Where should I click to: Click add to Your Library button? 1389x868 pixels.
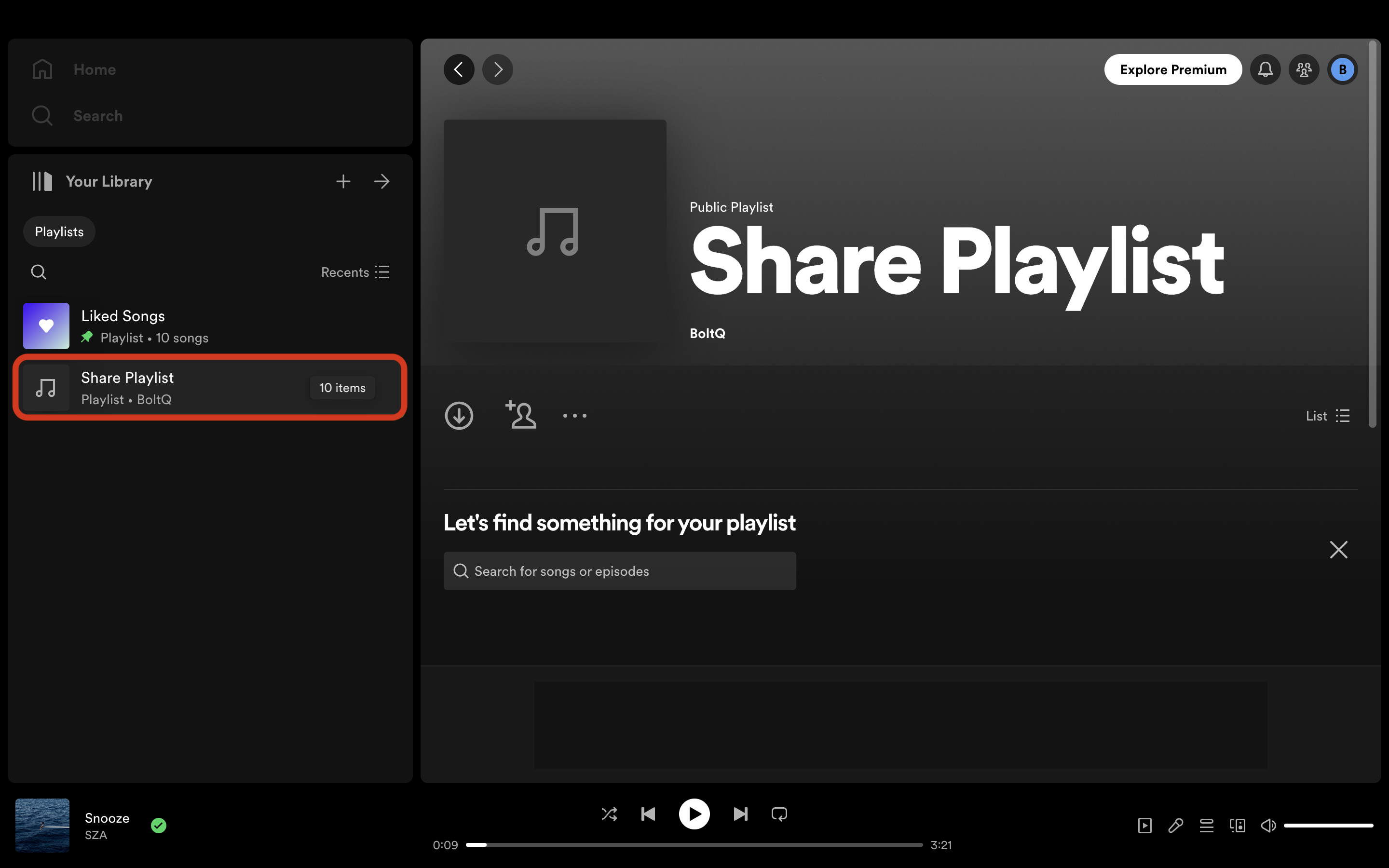(343, 181)
